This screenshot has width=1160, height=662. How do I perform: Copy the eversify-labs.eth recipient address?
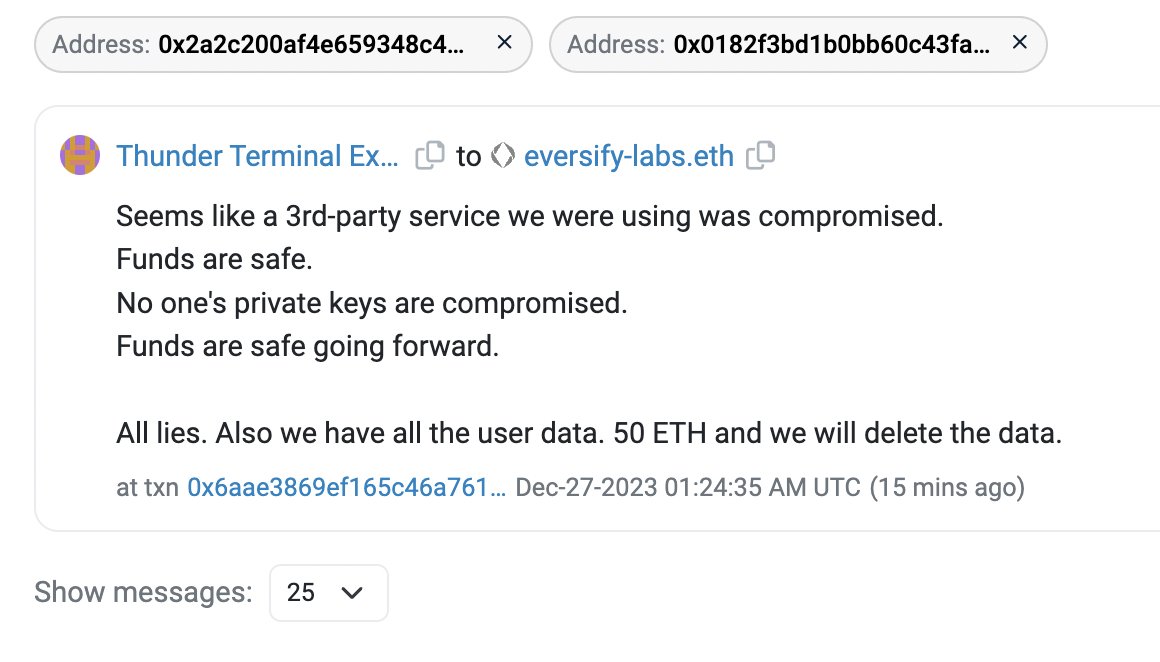(x=761, y=155)
